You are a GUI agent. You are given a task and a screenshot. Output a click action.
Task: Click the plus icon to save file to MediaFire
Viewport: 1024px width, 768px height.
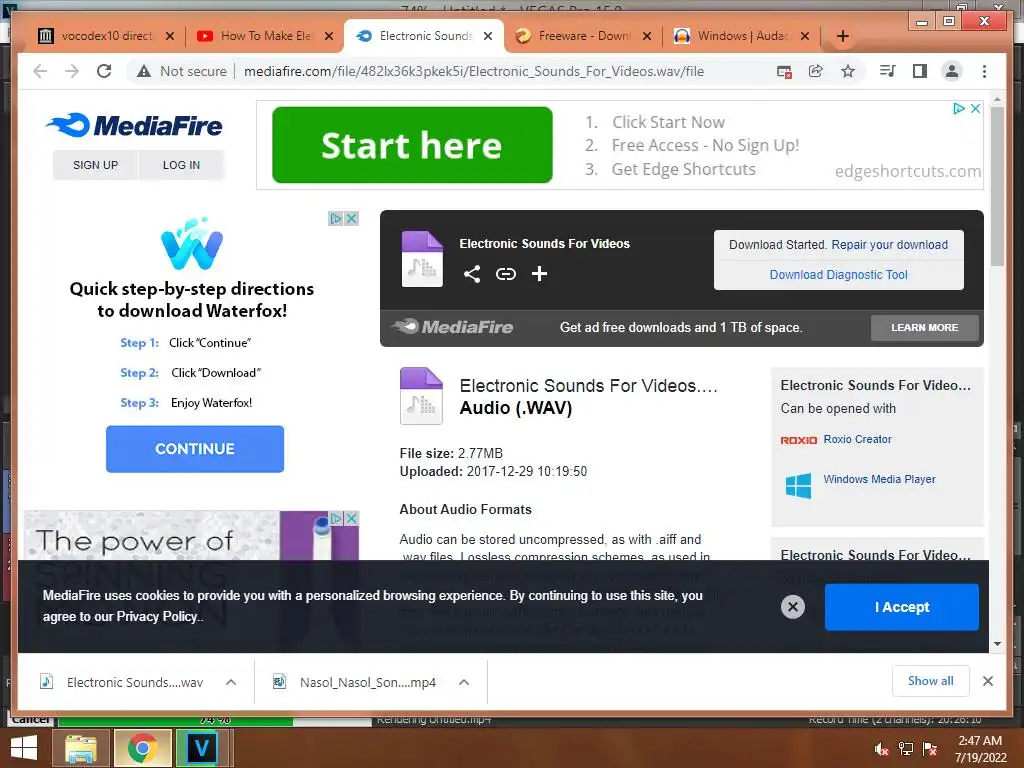pyautogui.click(x=539, y=274)
